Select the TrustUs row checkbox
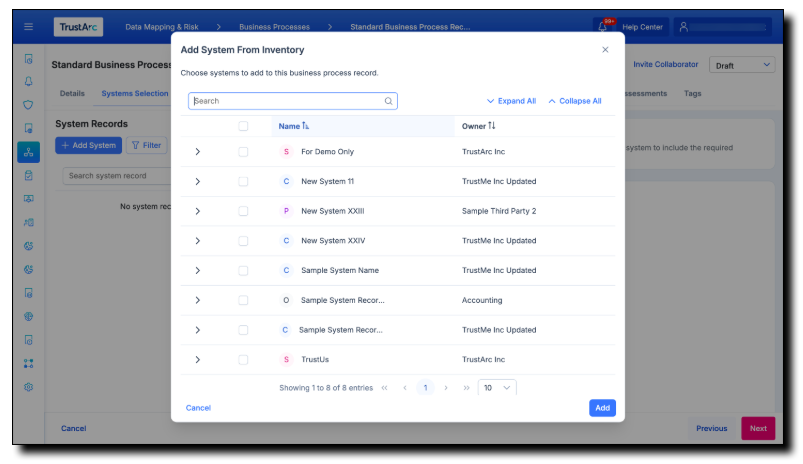The width and height of the screenshot is (803, 464). (x=243, y=360)
